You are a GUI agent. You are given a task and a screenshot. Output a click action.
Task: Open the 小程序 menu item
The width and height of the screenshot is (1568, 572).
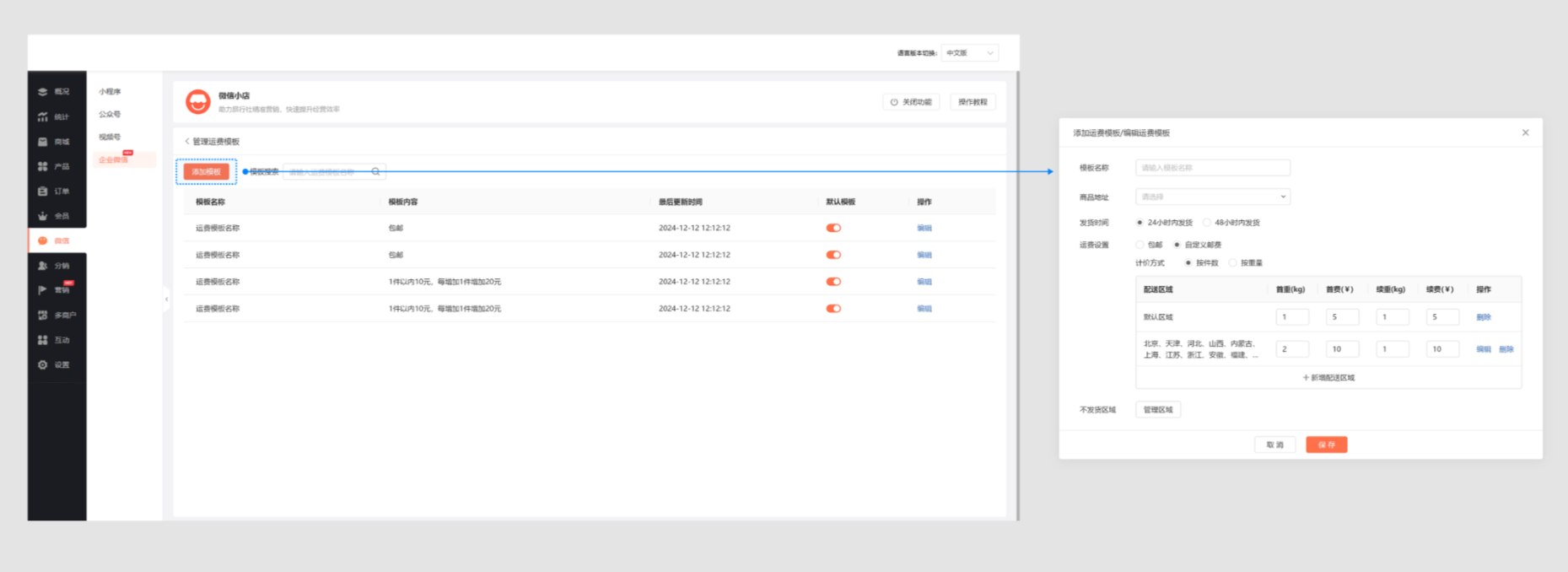coord(110,92)
